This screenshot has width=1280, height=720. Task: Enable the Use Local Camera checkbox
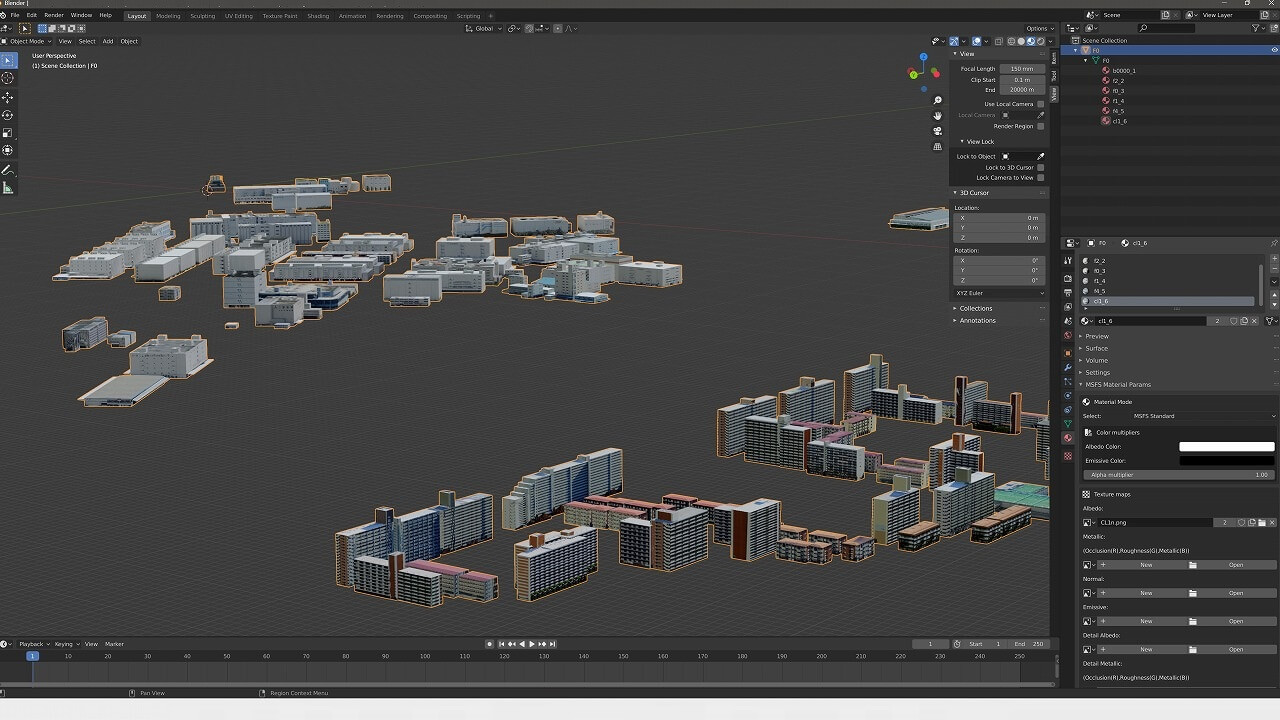click(x=1040, y=104)
